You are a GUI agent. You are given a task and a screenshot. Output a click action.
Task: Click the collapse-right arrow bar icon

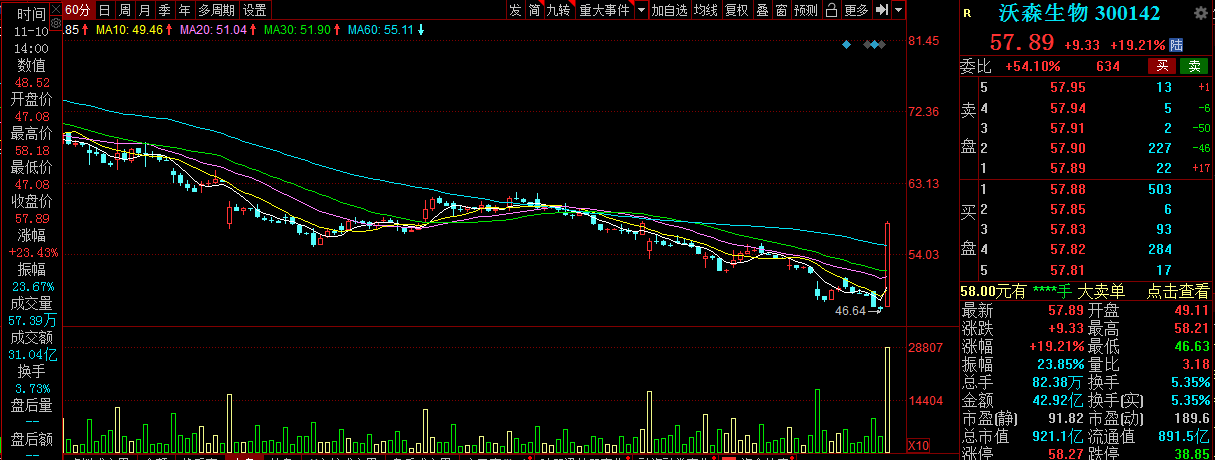coord(881,10)
